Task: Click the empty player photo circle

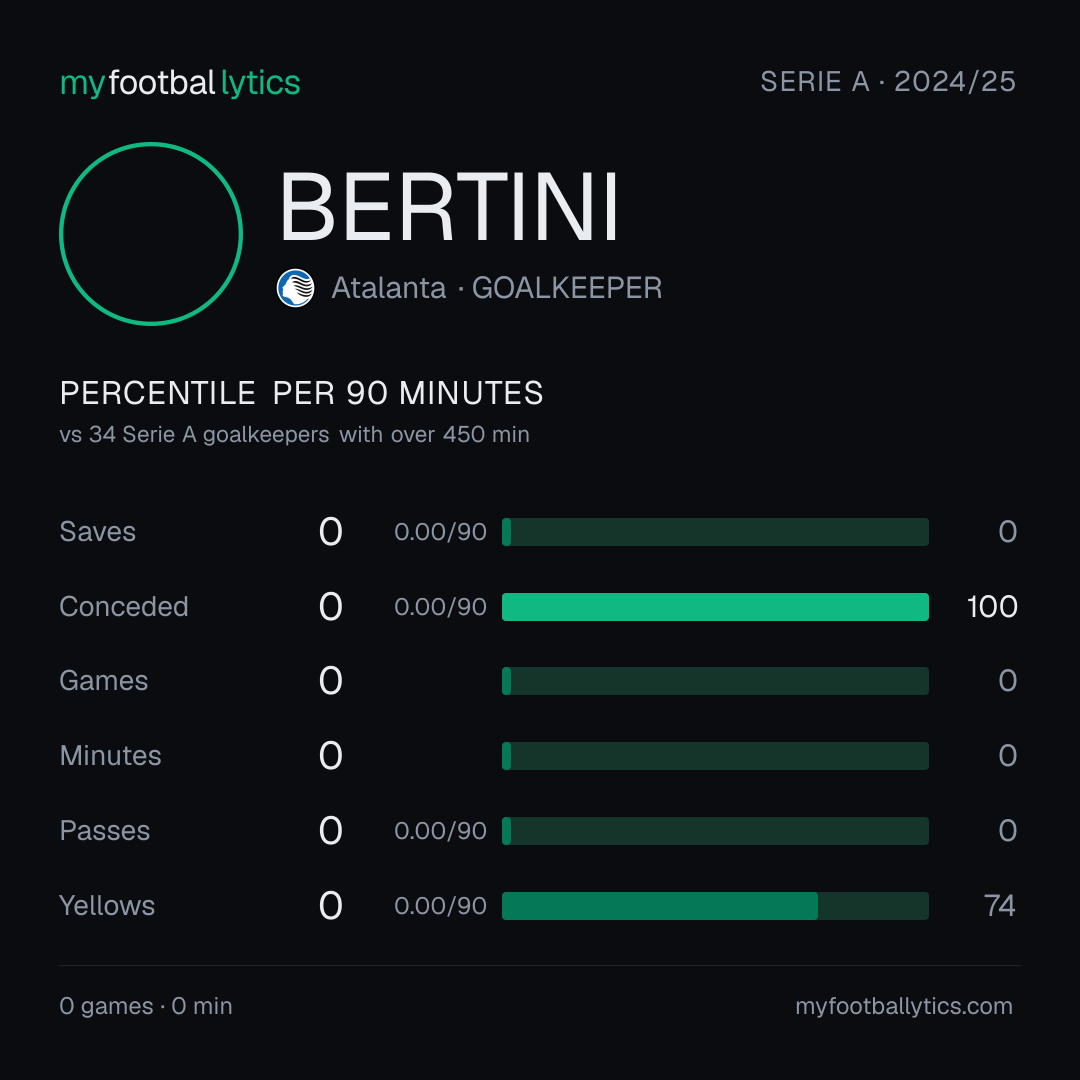Action: click(151, 233)
